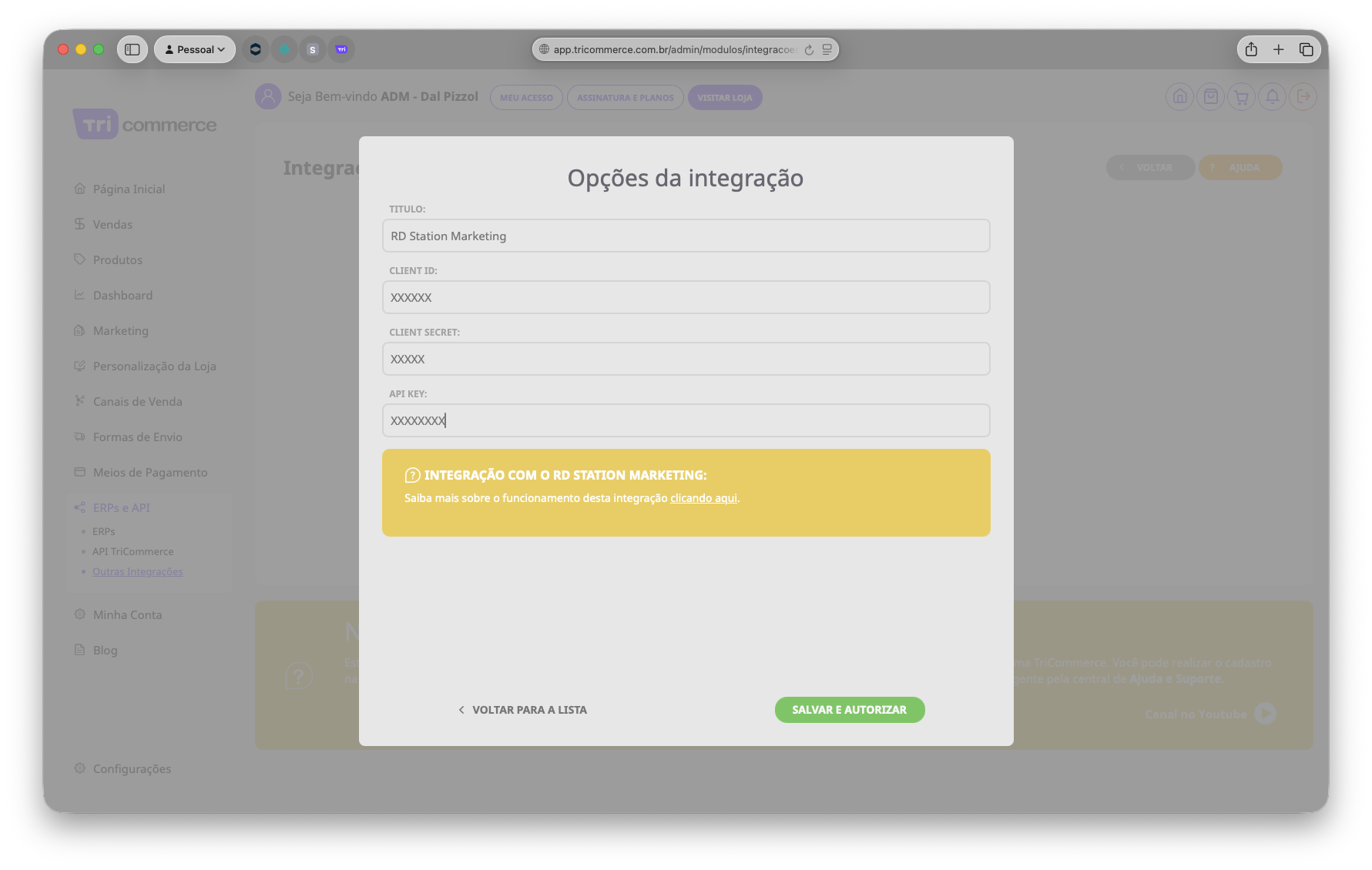Click the user avatar icon beside the welcome text
Screen dimensions: 1372x870
click(x=268, y=96)
